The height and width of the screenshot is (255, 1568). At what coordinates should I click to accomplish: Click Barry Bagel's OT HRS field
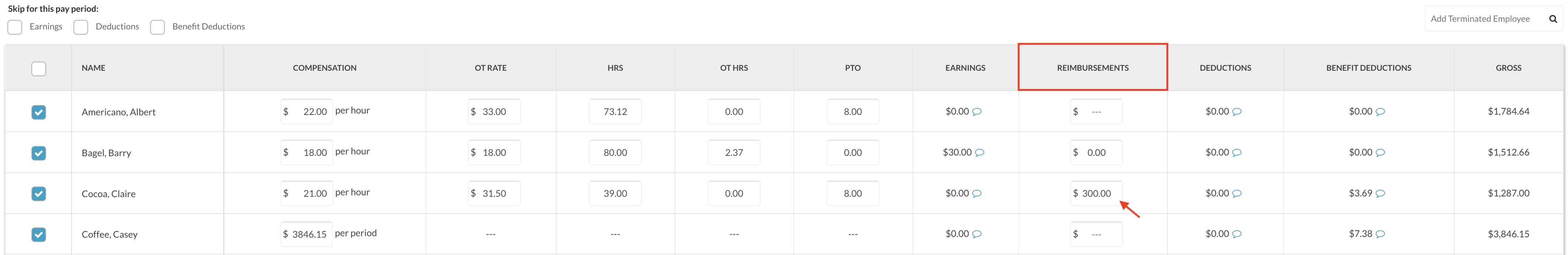pos(733,153)
